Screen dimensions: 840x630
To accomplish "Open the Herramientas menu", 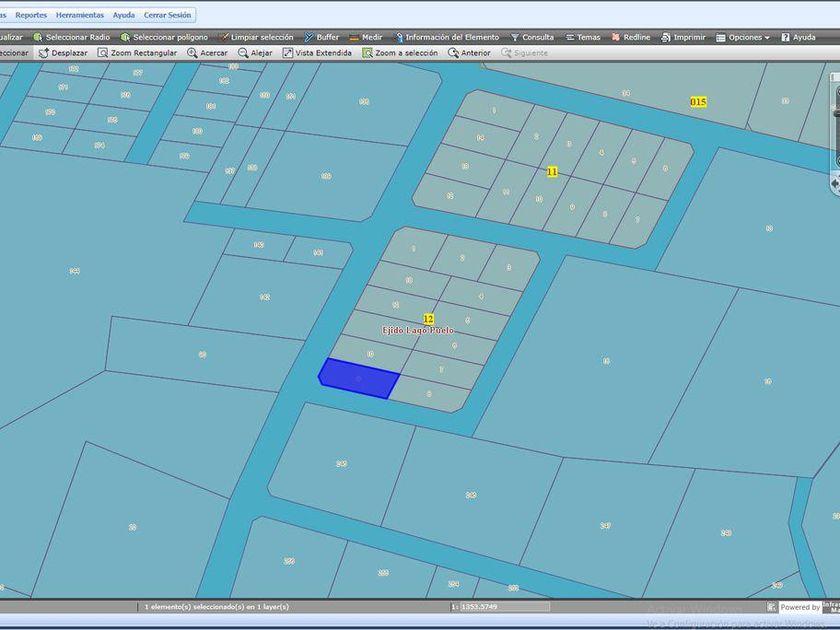I will click(80, 15).
